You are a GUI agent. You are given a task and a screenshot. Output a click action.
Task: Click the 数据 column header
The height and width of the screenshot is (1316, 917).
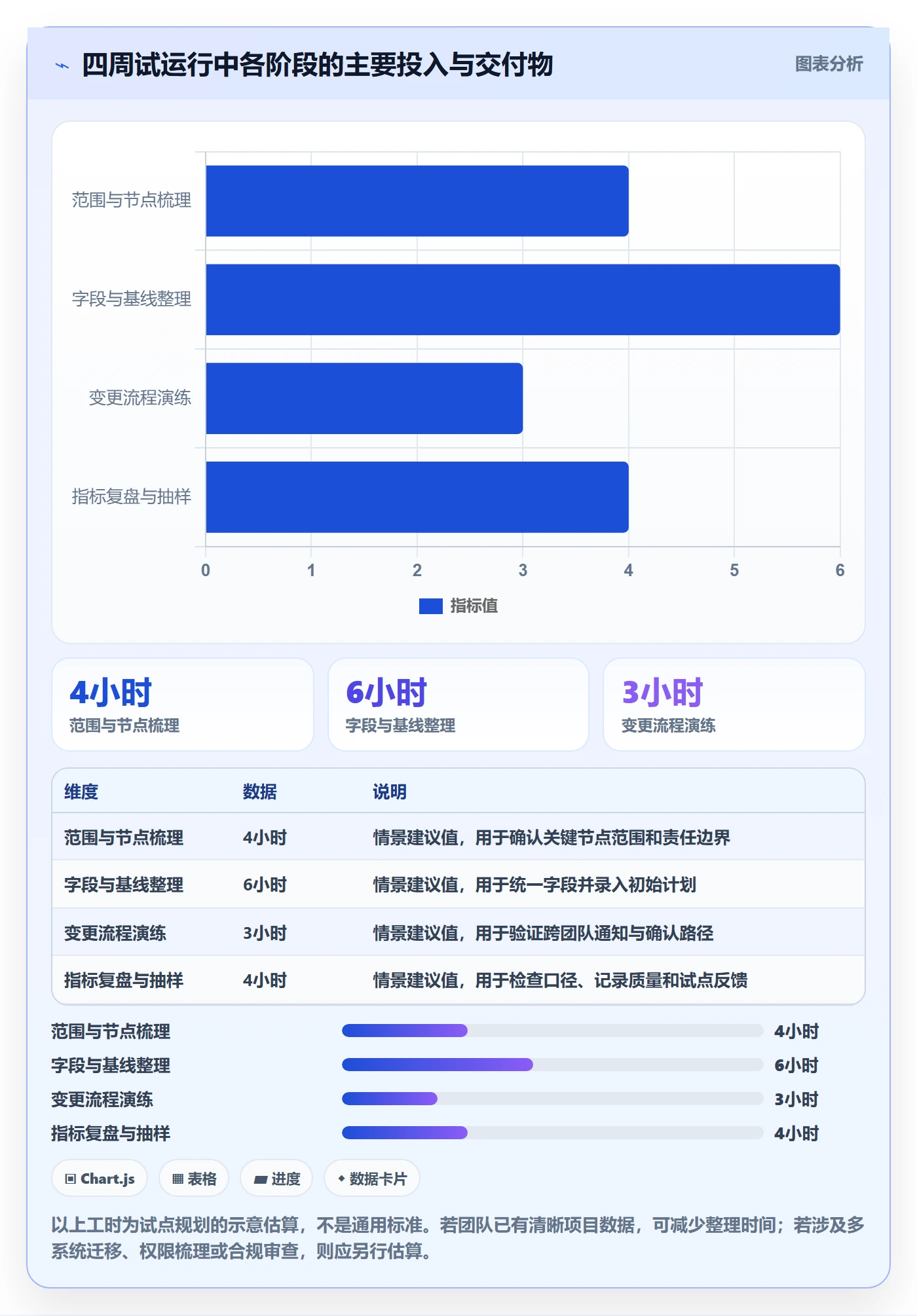[x=260, y=792]
